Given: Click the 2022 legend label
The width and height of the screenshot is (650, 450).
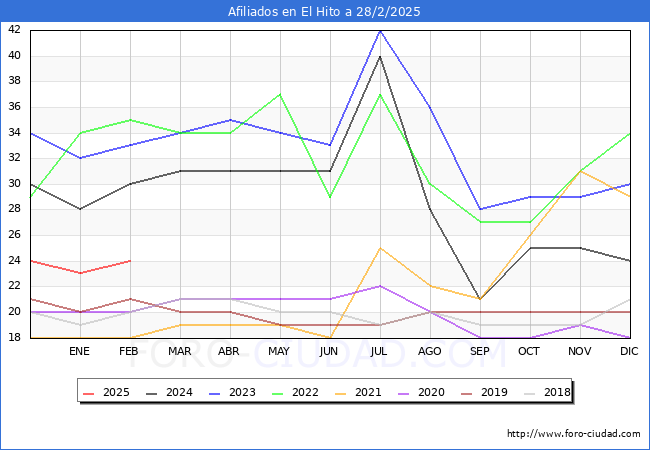Looking at the screenshot, I should pos(305,392).
